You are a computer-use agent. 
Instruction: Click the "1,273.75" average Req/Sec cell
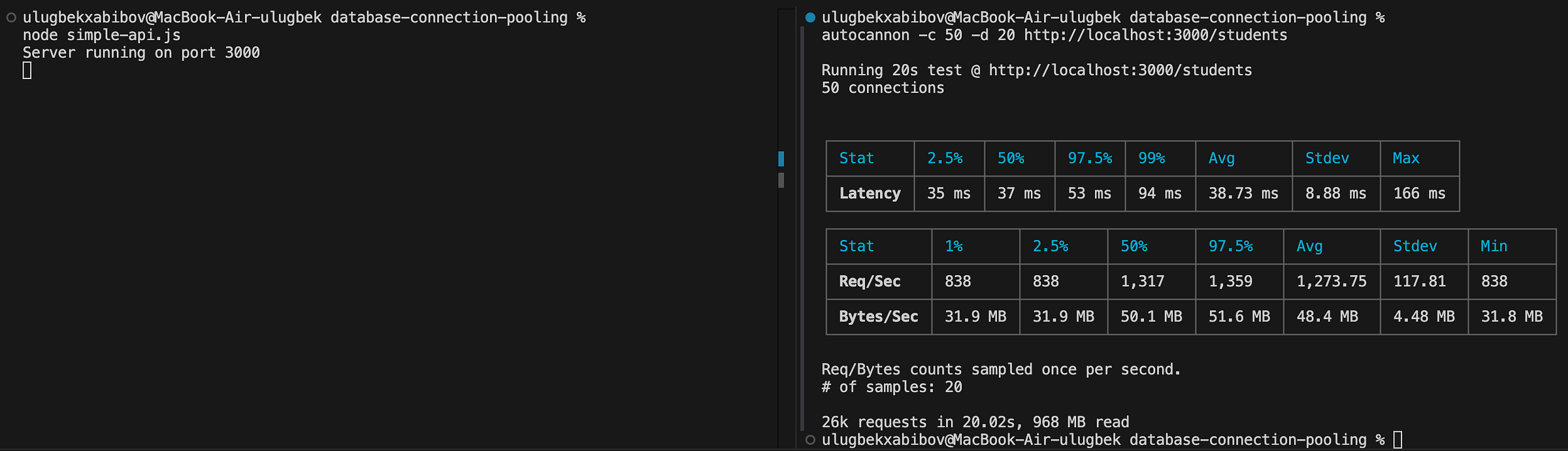click(1331, 282)
